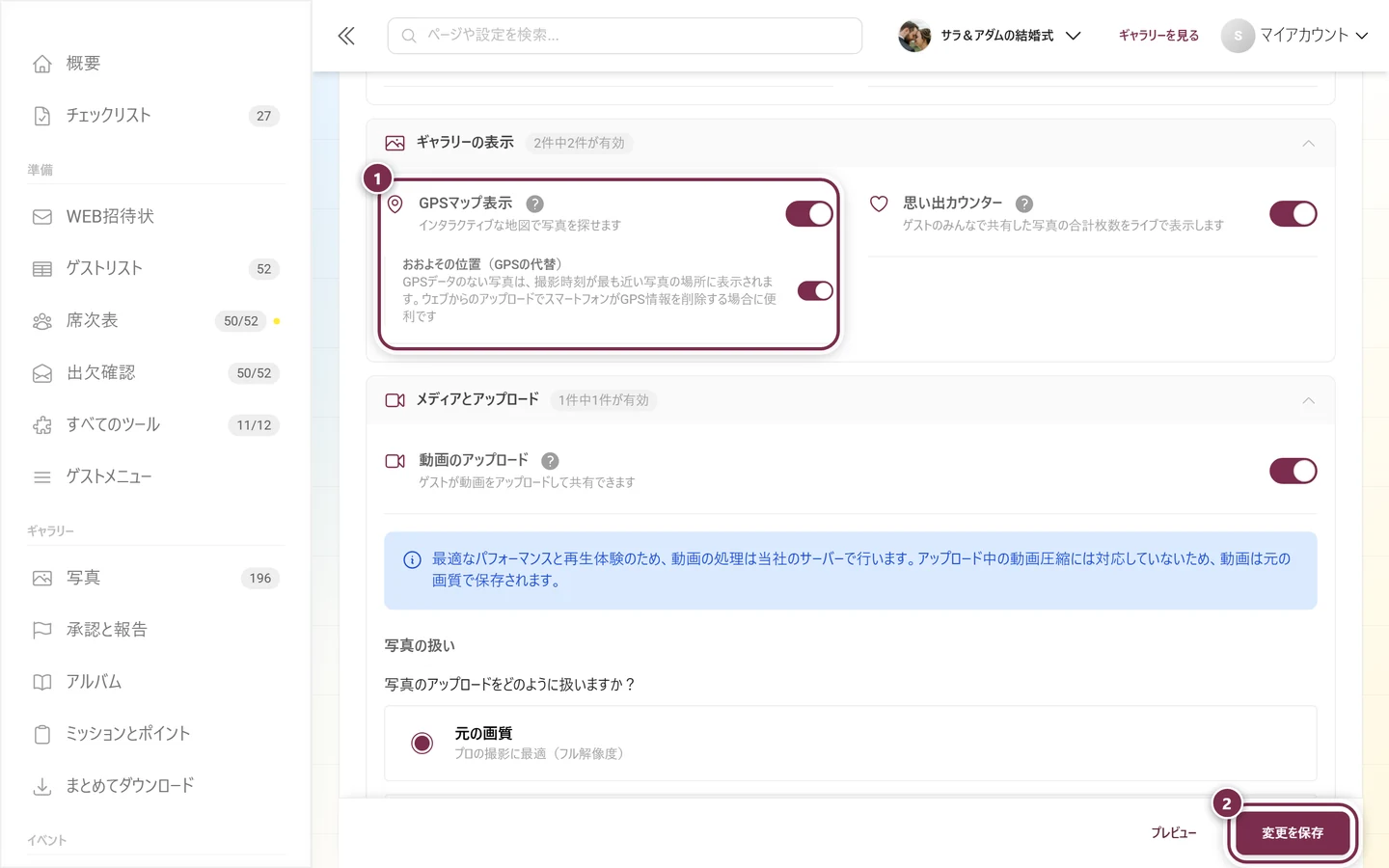Click the people icon for 席次表
This screenshot has width=1389, height=868.
click(x=42, y=321)
